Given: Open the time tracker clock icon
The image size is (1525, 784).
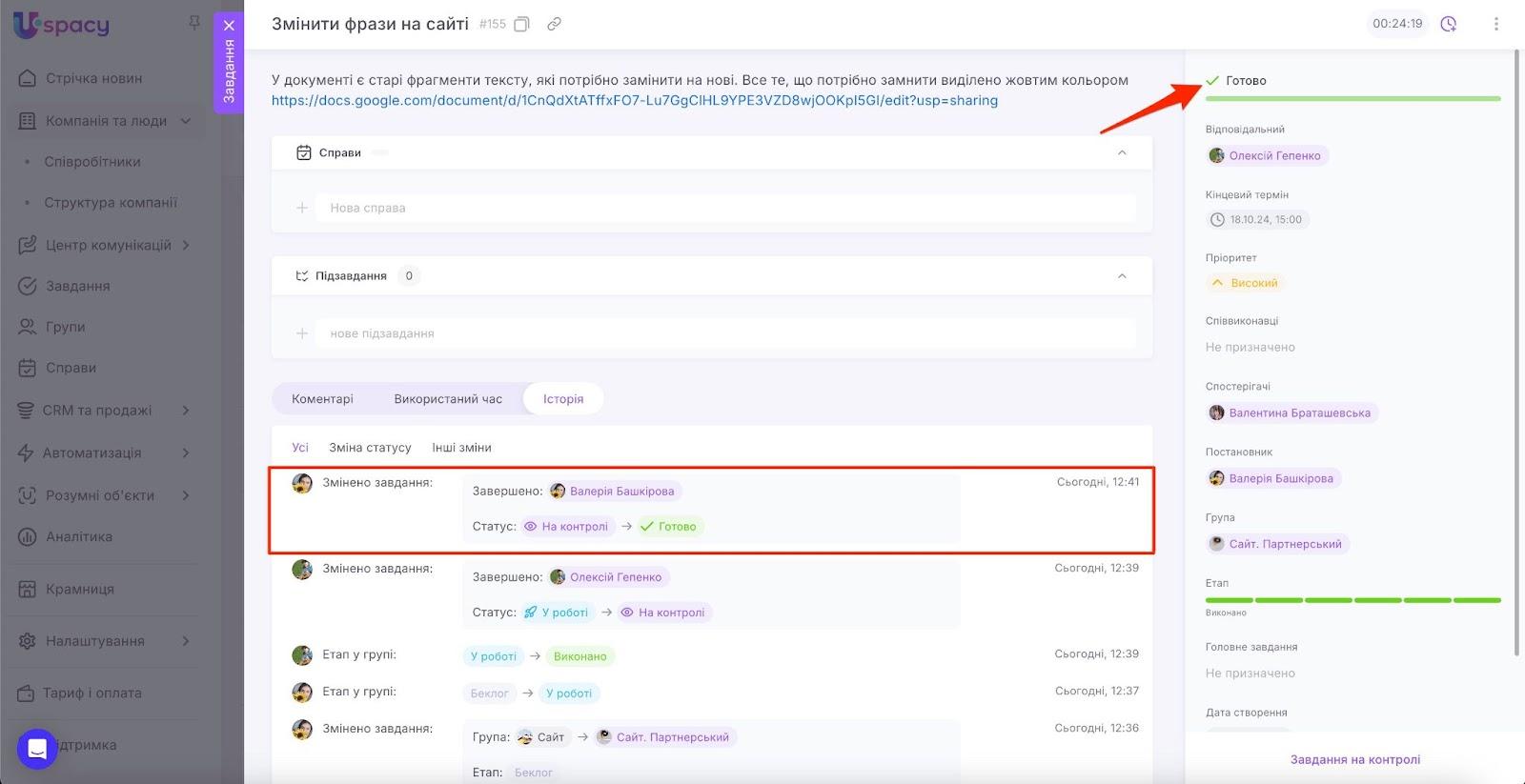Looking at the screenshot, I should click(x=1449, y=24).
